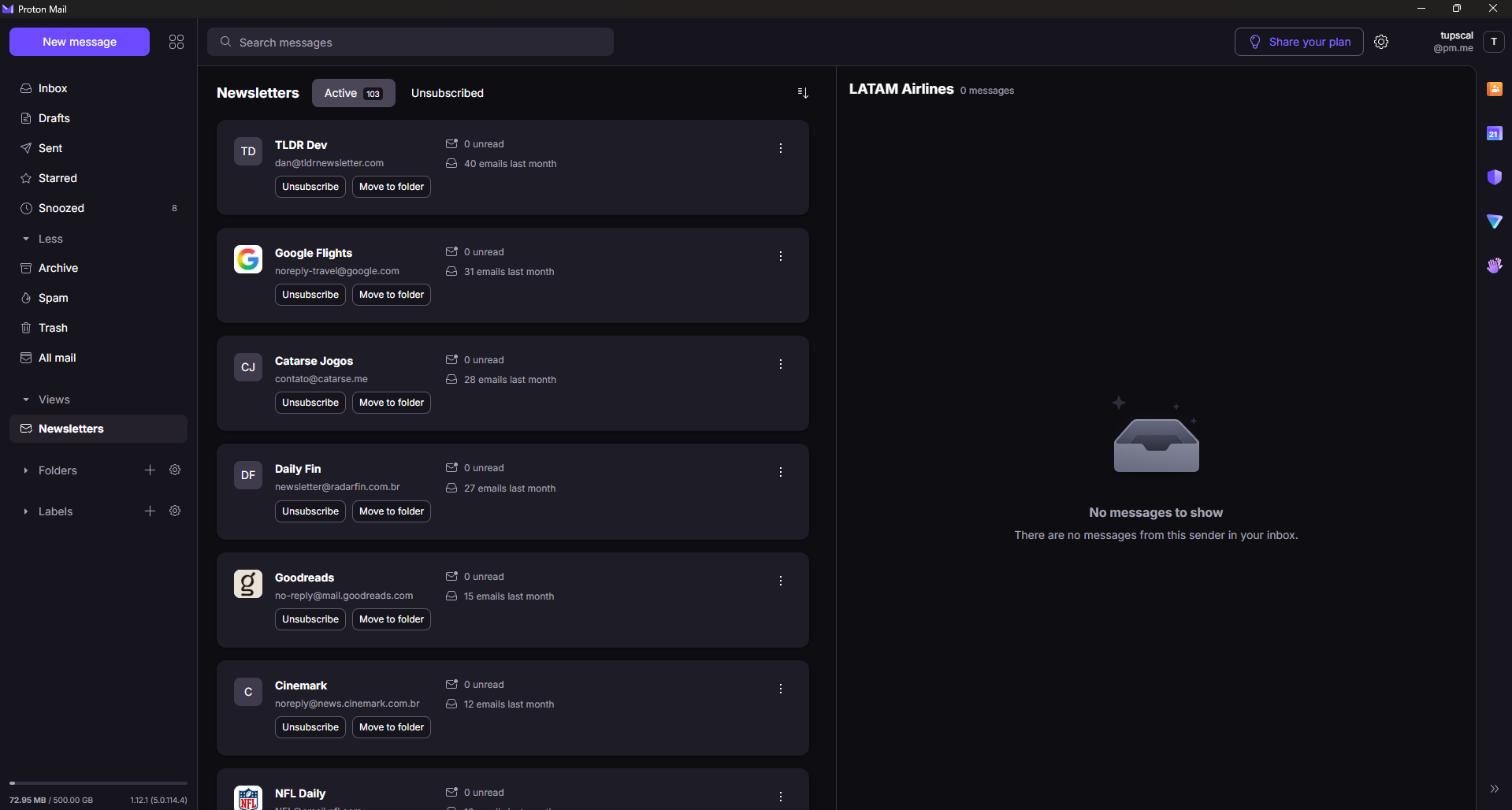Switch to the Active newsletters tab
Image resolution: width=1512 pixels, height=810 pixels.
point(354,93)
